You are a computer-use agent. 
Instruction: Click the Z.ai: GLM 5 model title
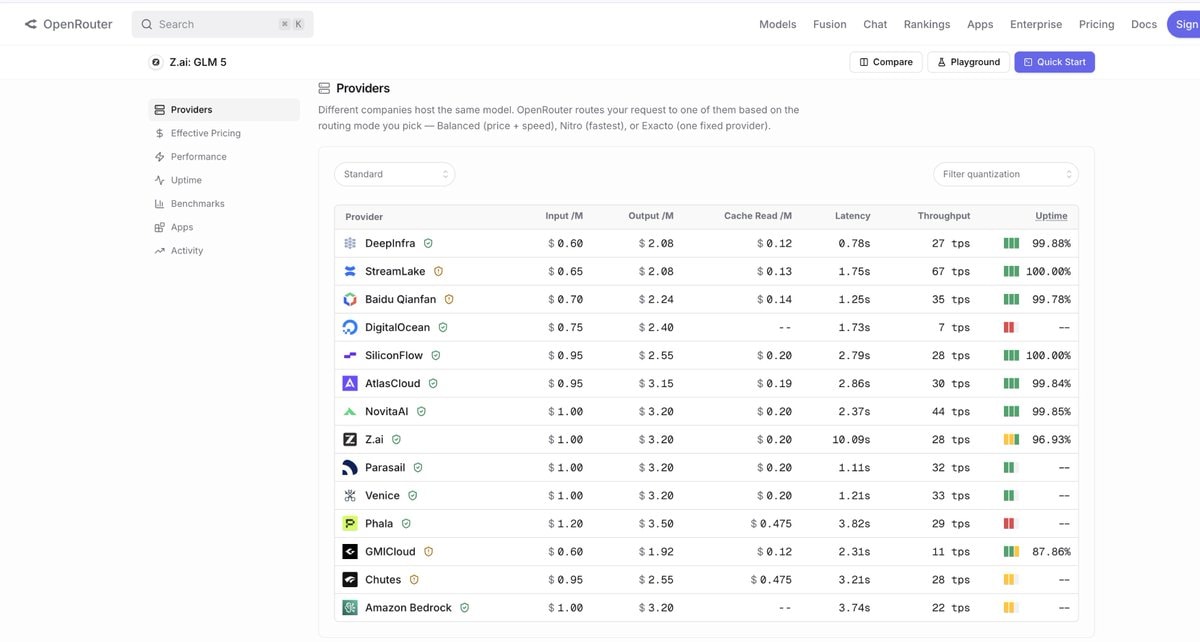pos(198,62)
